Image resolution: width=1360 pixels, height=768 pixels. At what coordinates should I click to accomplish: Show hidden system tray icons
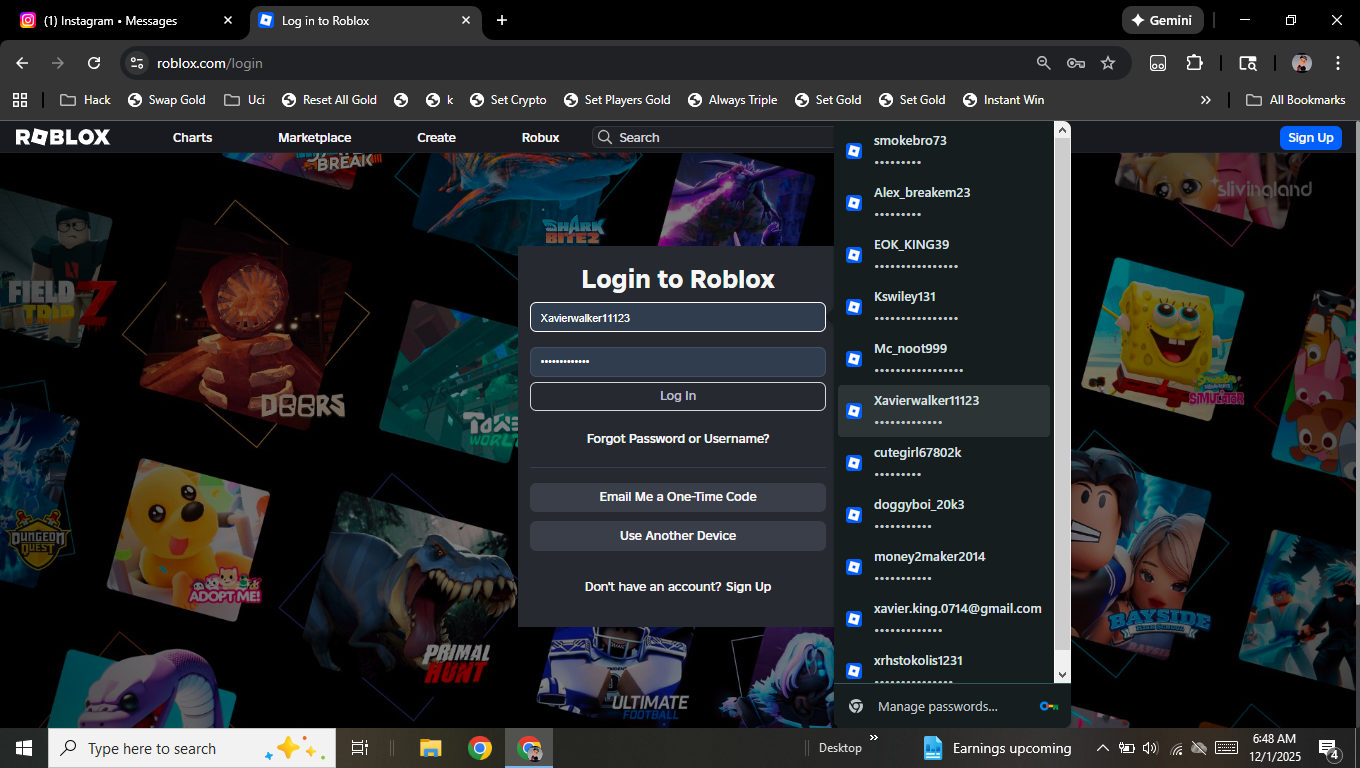[1102, 748]
